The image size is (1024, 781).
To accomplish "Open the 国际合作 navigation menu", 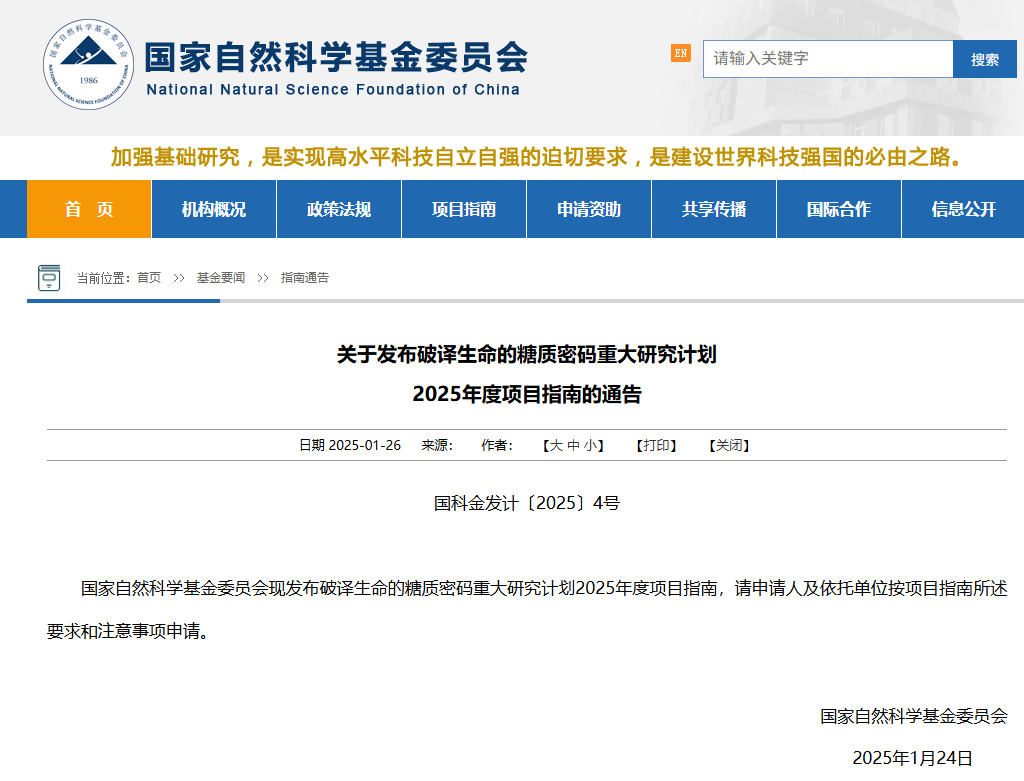I will click(x=839, y=209).
